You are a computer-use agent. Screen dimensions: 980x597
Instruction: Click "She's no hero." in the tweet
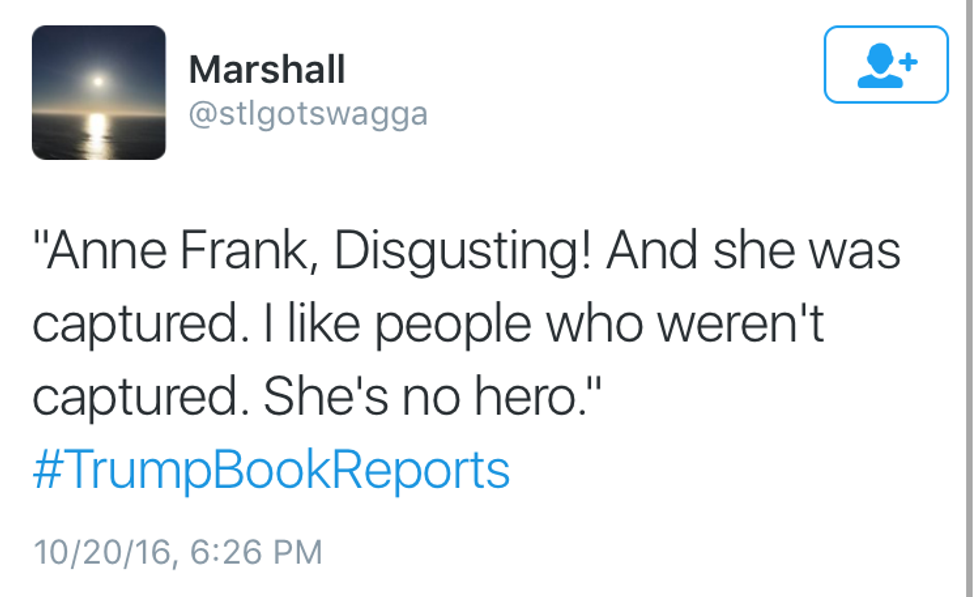tap(433, 397)
